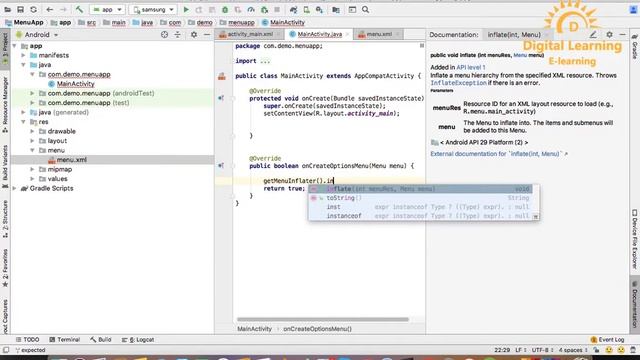Open Project panel settings gear
Image resolution: width=640 pixels, height=360 pixels.
(x=194, y=35)
